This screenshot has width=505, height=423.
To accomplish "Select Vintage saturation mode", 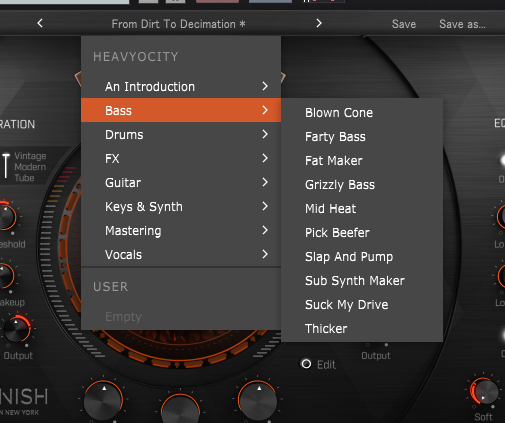I will click(x=30, y=156).
